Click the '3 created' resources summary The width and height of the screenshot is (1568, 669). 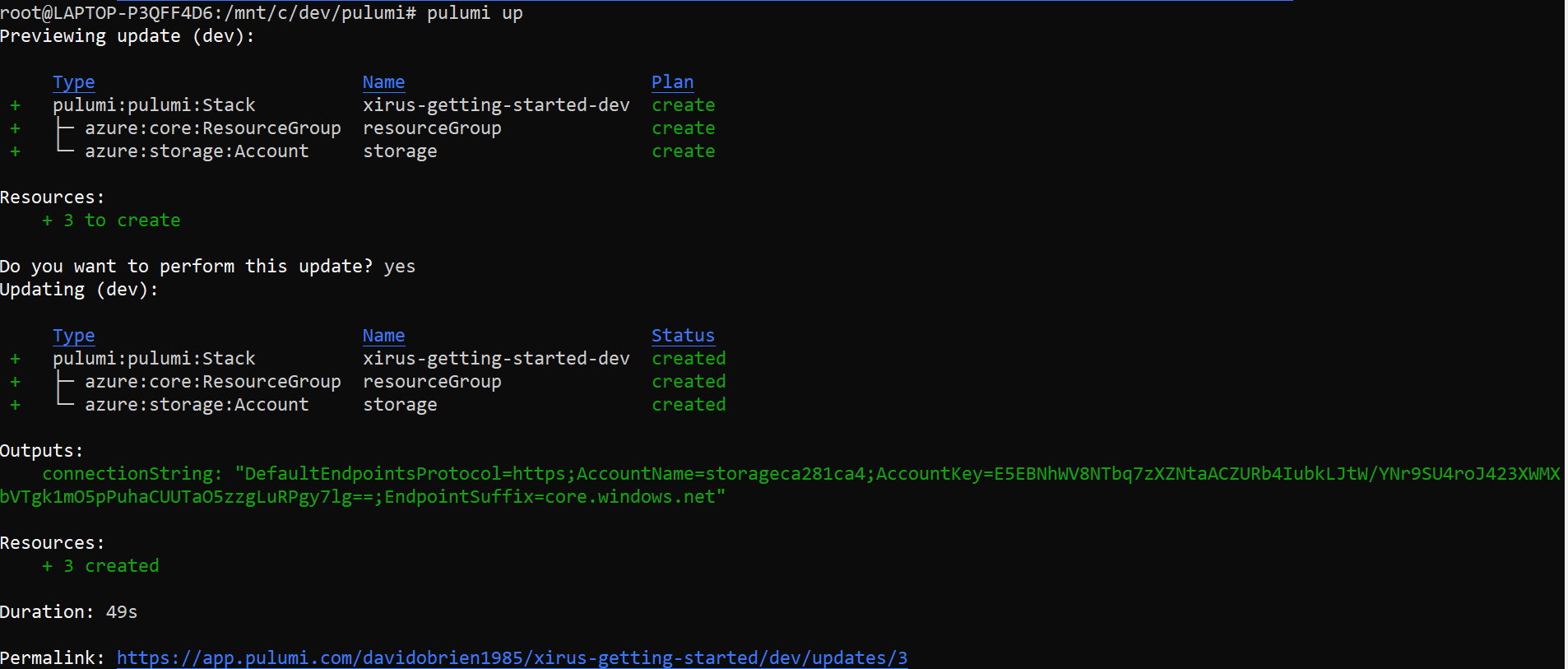click(100, 566)
